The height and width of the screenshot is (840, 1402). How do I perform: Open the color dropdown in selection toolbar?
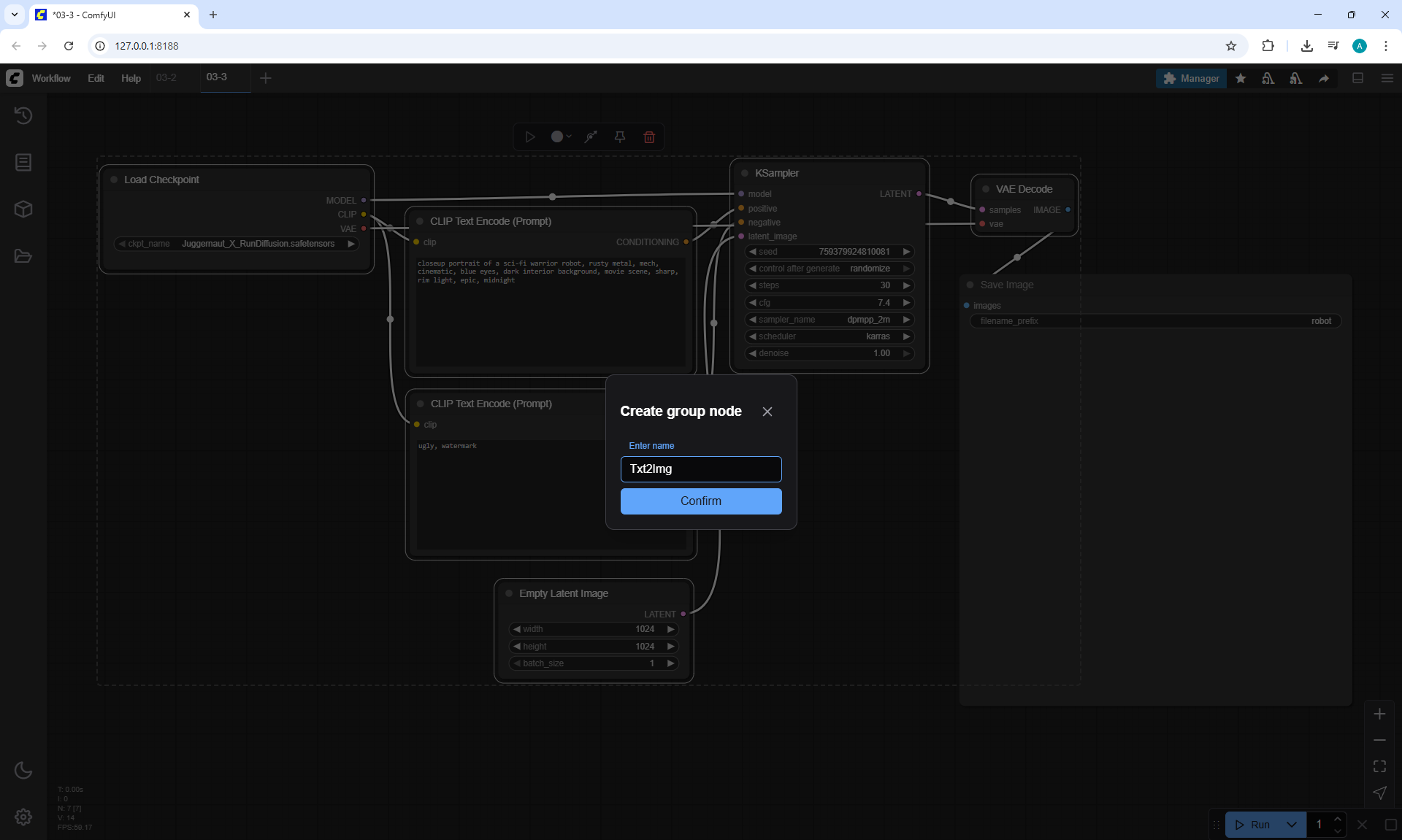(561, 137)
